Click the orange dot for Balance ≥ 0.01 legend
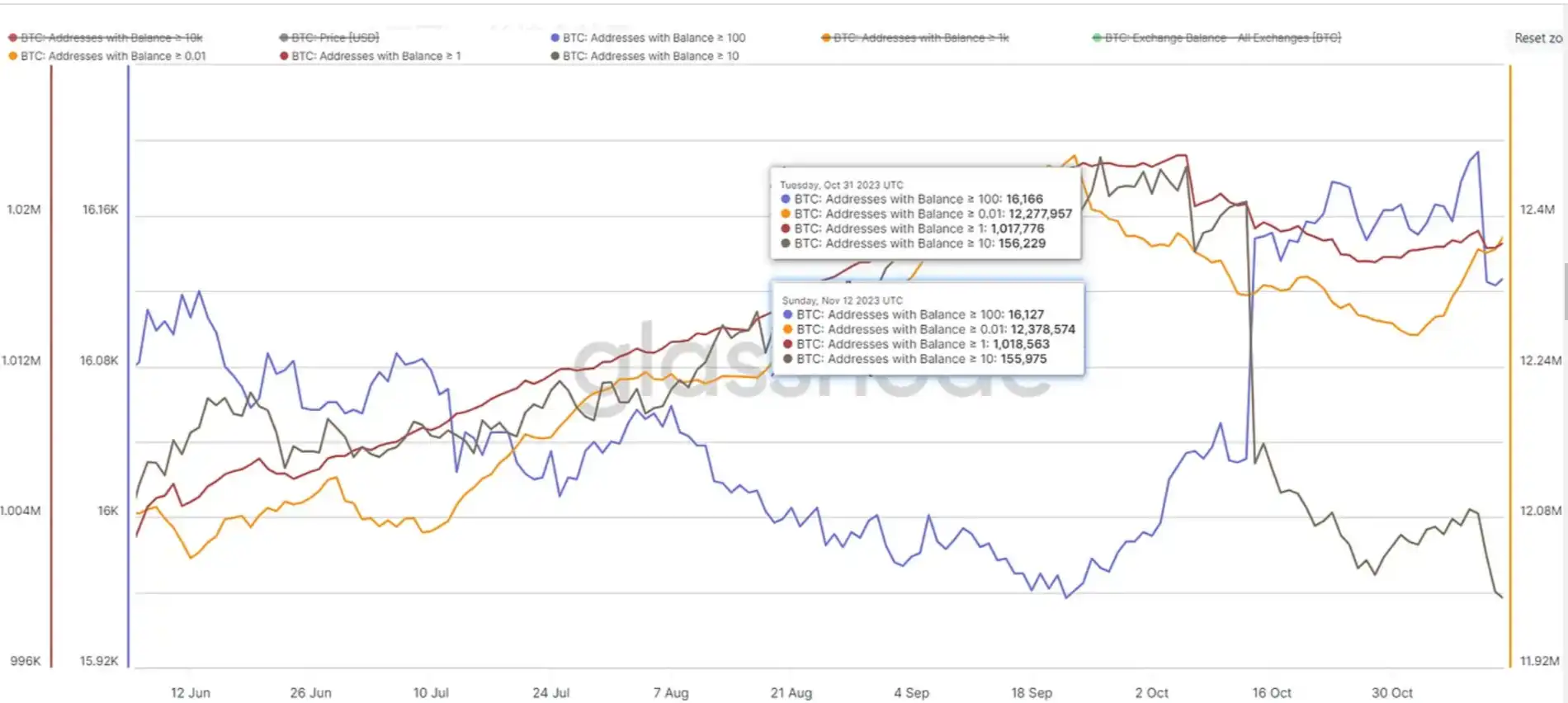1568x703 pixels. (13, 56)
